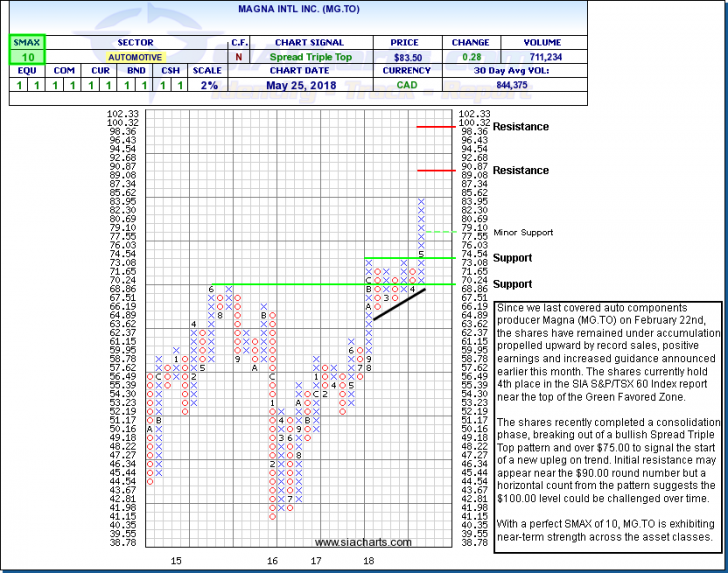Click the red 90.87 Resistance line
Viewport: 728px width, 573px height.
pos(437,170)
